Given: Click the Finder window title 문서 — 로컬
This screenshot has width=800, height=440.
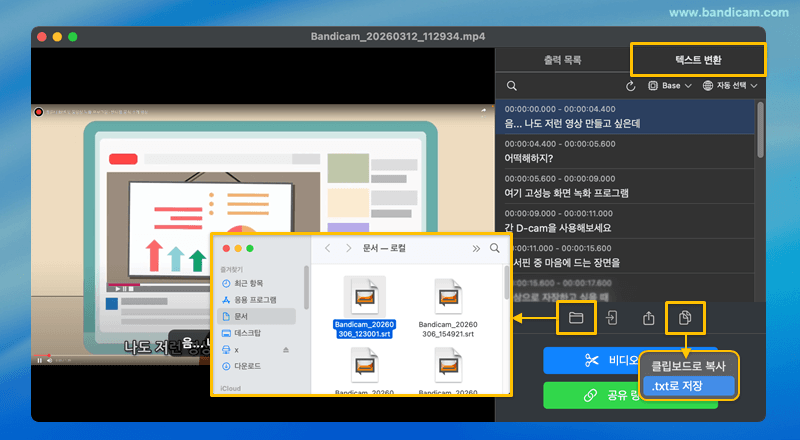Looking at the screenshot, I should tap(384, 248).
